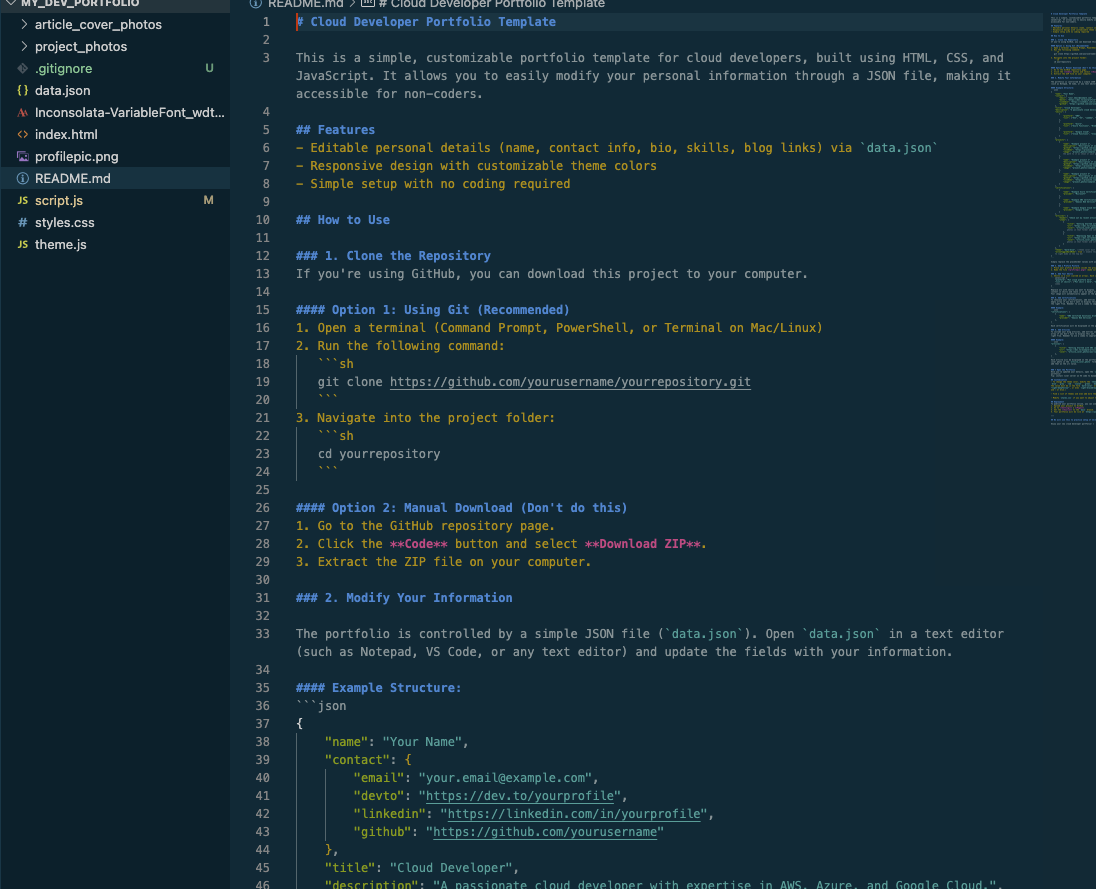Open the project_photos folder
1096x889 pixels.
click(x=81, y=46)
